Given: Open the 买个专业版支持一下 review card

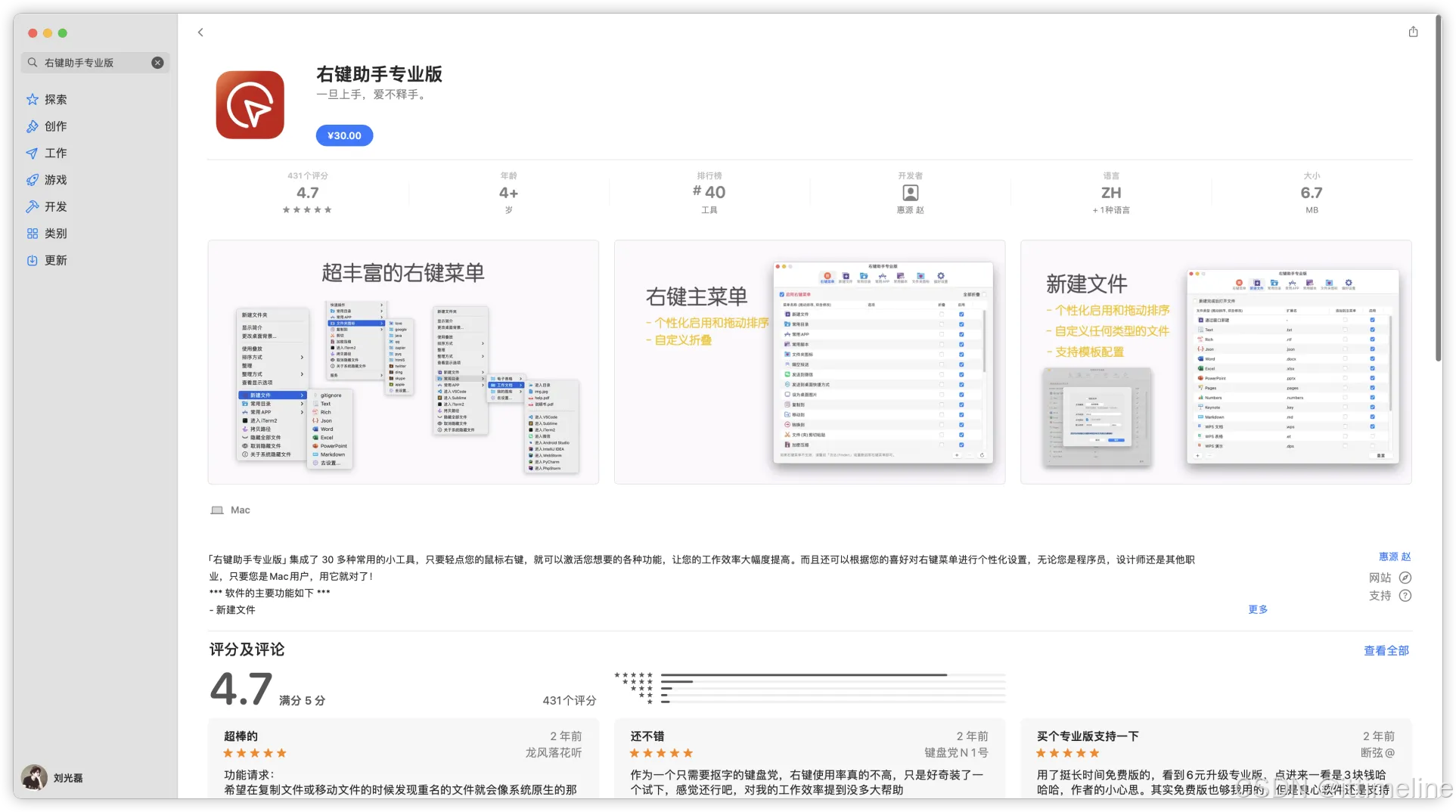Looking at the screenshot, I should 1215,758.
